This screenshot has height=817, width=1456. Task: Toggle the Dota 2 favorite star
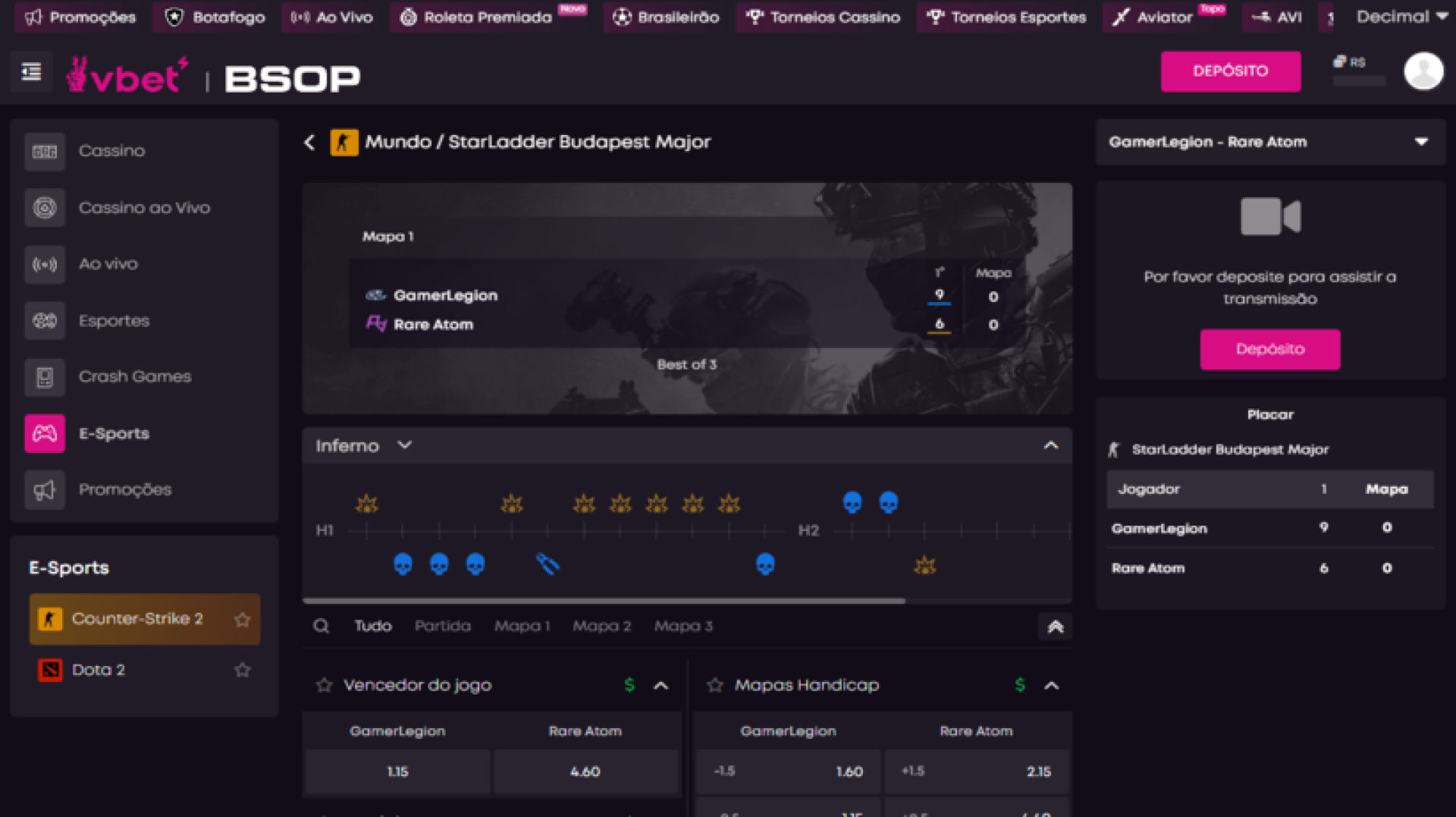pos(243,670)
